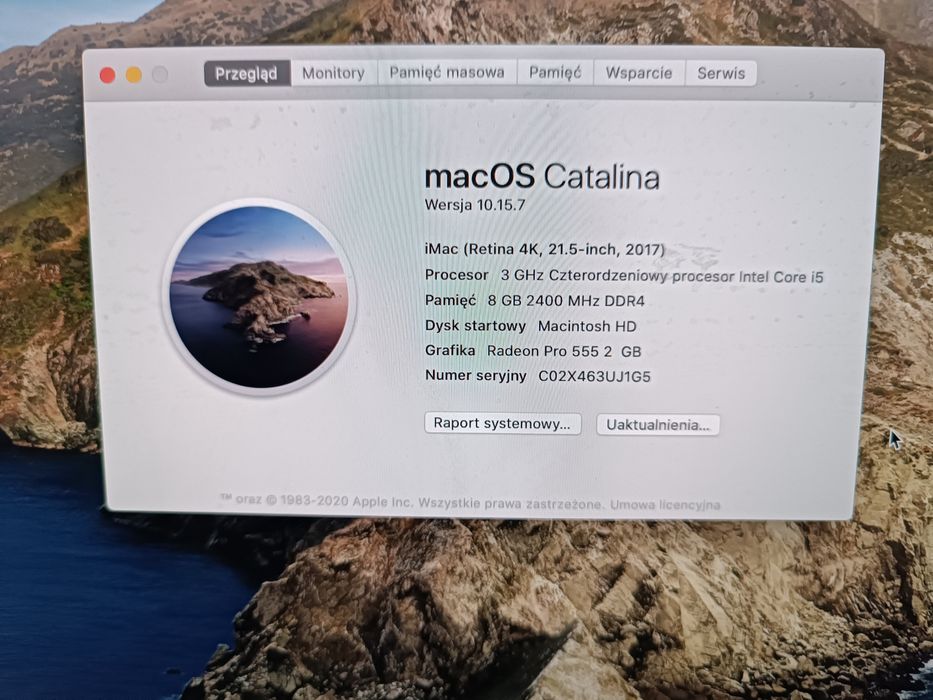Screen dimensions: 933x700
Task: Open the Umowa licencyjna link
Action: point(665,505)
